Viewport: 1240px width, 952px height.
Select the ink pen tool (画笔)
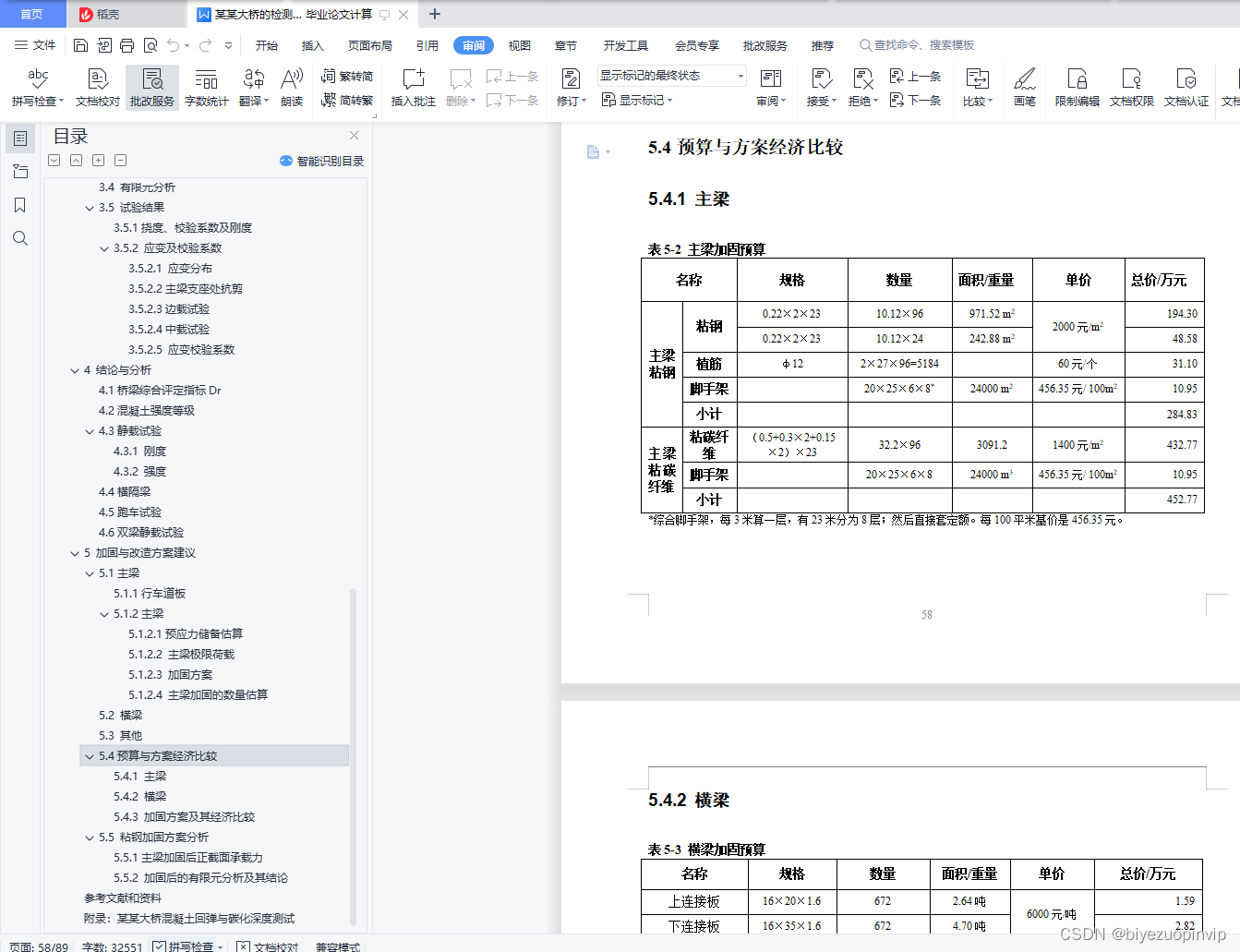(1025, 88)
